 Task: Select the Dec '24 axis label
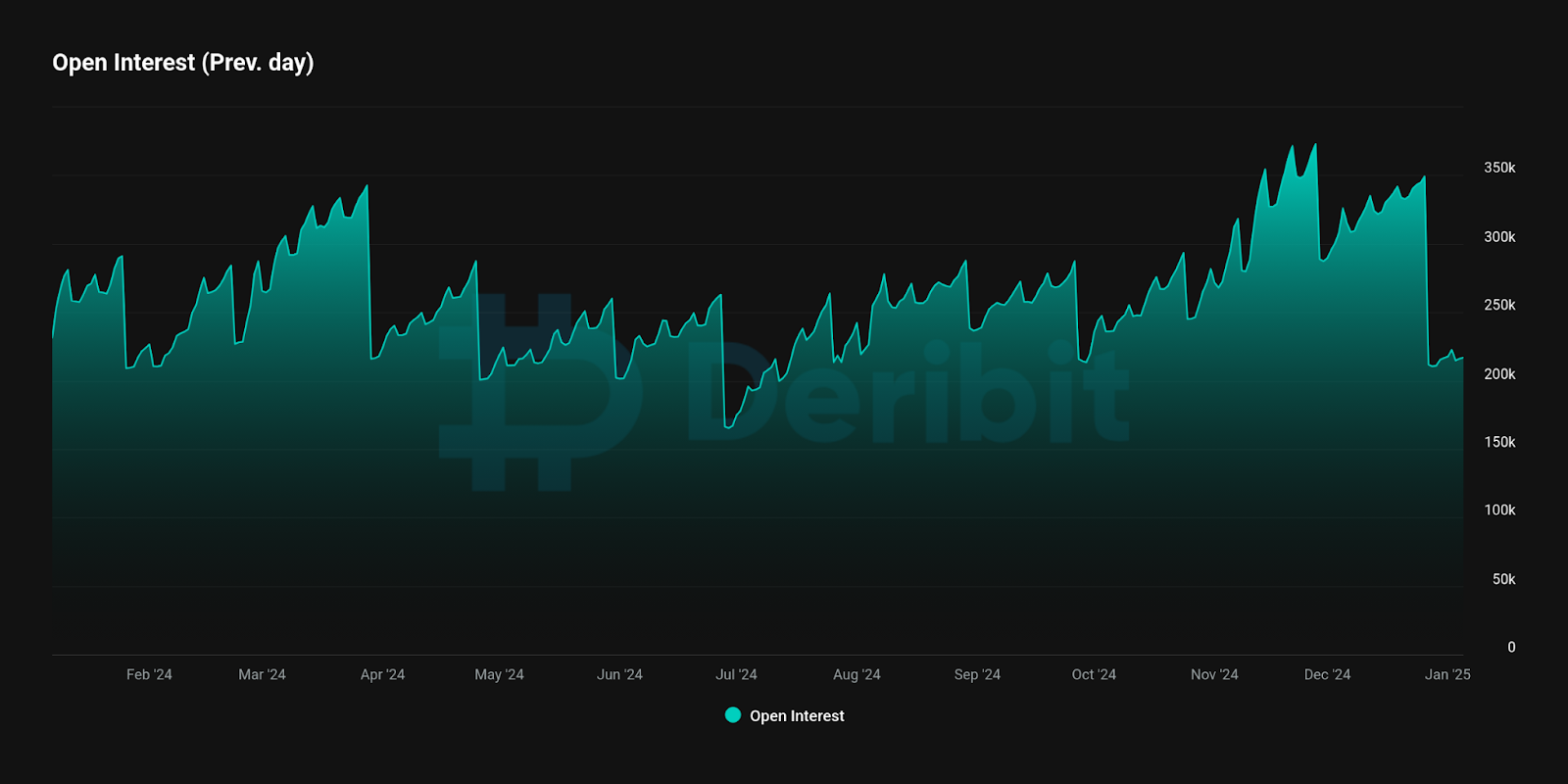[x=1327, y=674]
